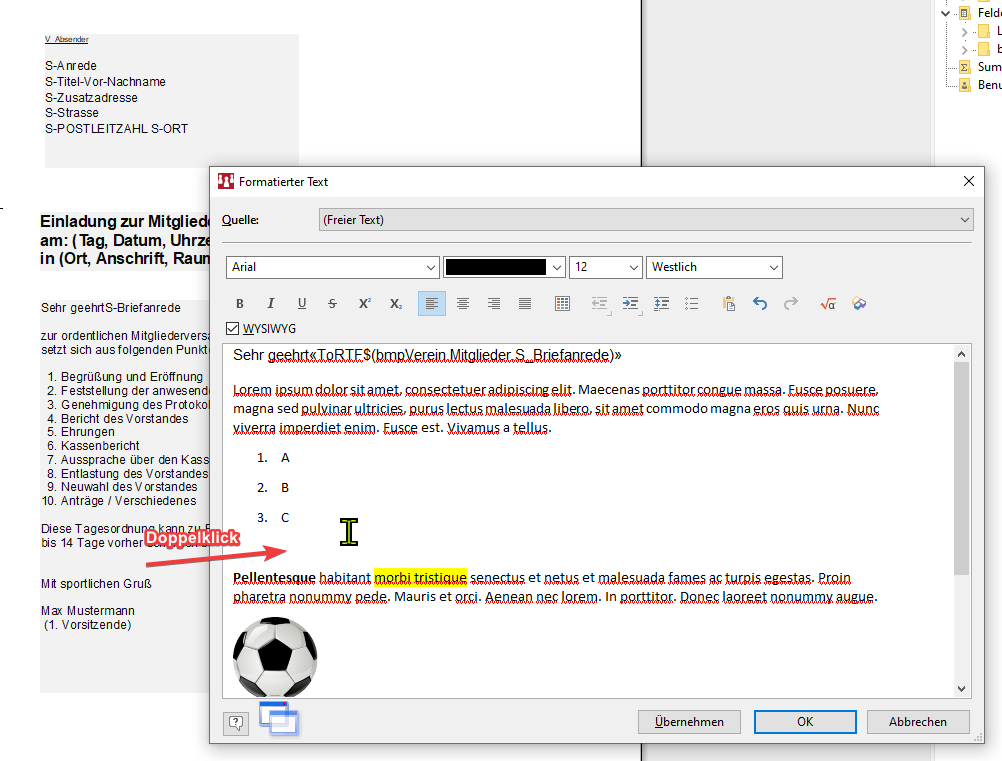This screenshot has width=1002, height=761.
Task: Apply italic formatting
Action: point(270,304)
